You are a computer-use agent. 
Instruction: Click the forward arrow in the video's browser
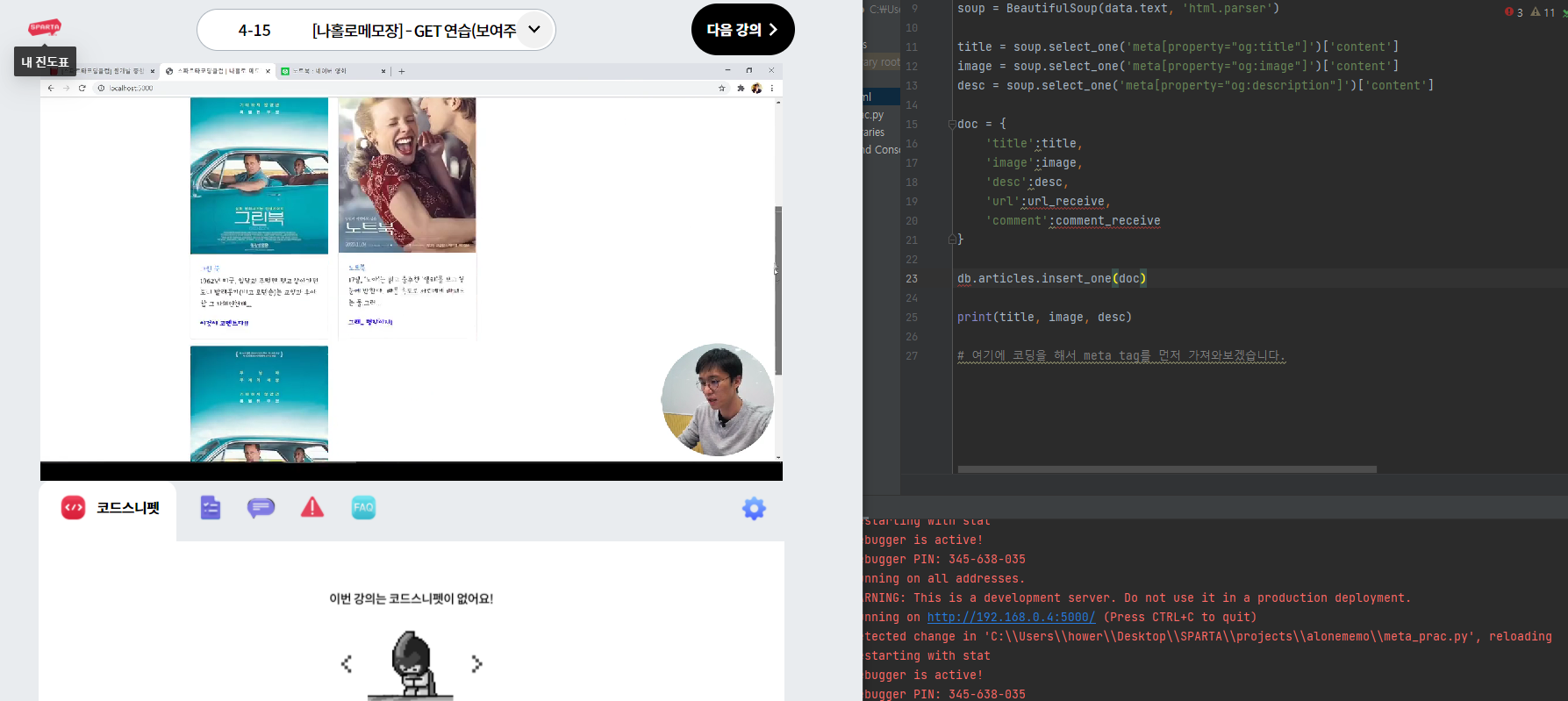(x=66, y=88)
